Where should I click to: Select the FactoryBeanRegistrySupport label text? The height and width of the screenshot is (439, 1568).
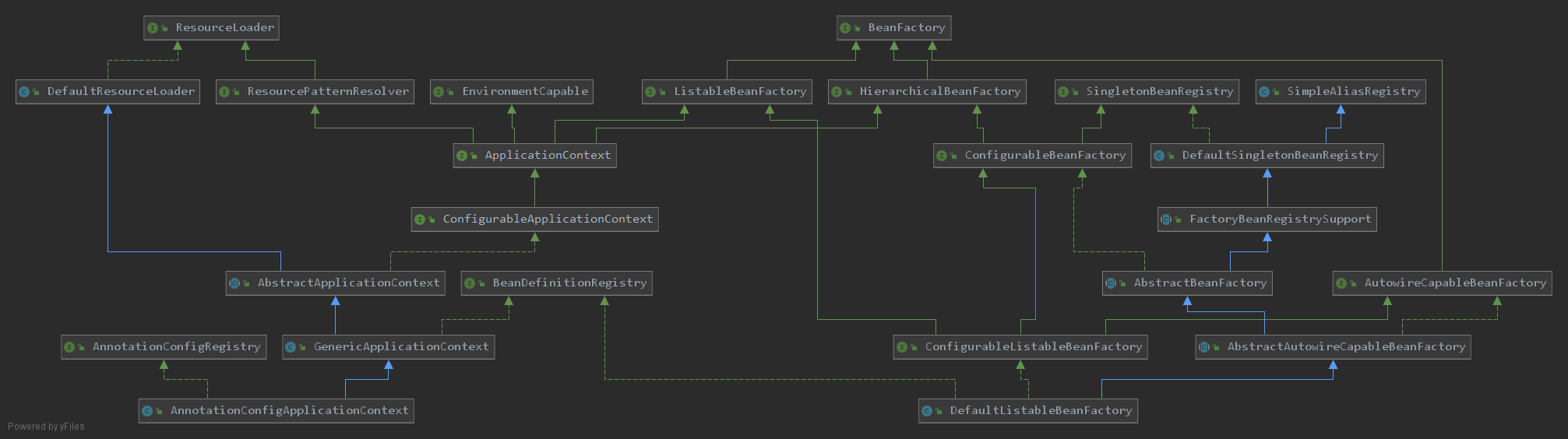[1280, 219]
